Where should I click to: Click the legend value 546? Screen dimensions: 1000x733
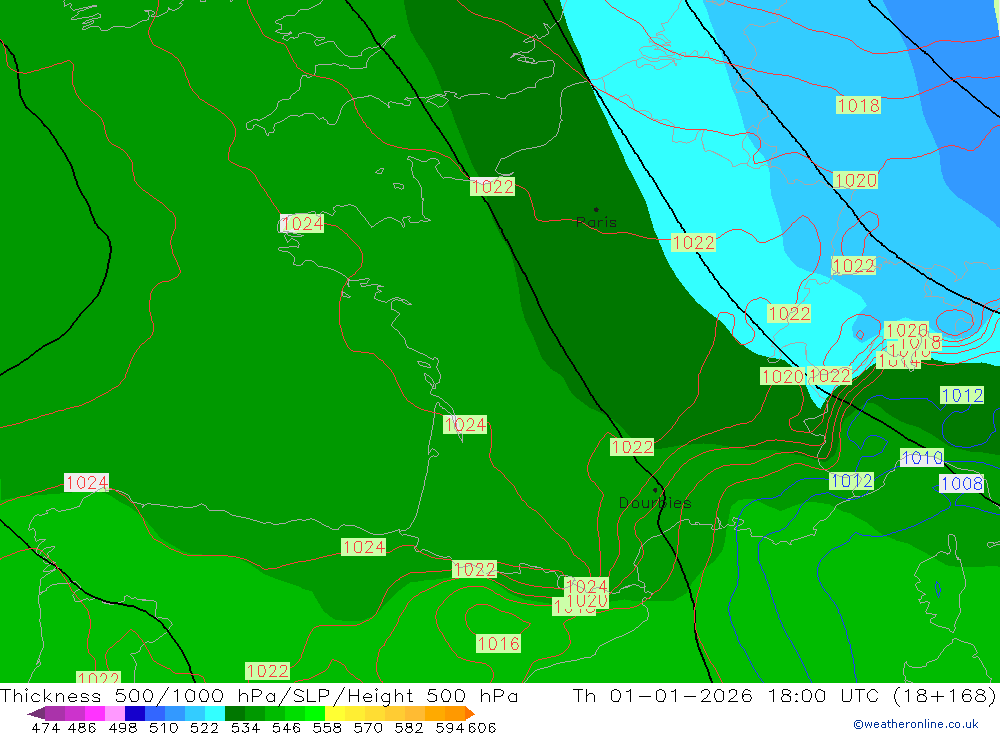(286, 727)
